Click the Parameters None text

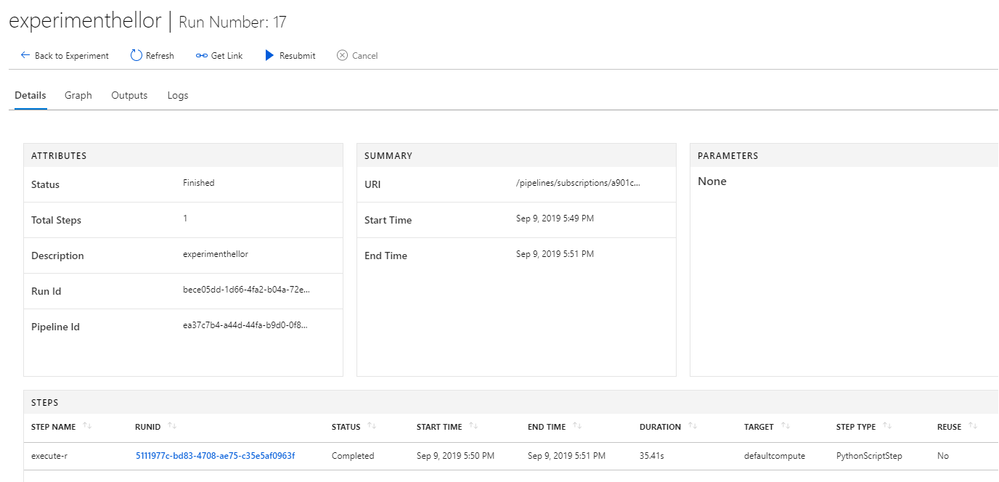coord(712,181)
